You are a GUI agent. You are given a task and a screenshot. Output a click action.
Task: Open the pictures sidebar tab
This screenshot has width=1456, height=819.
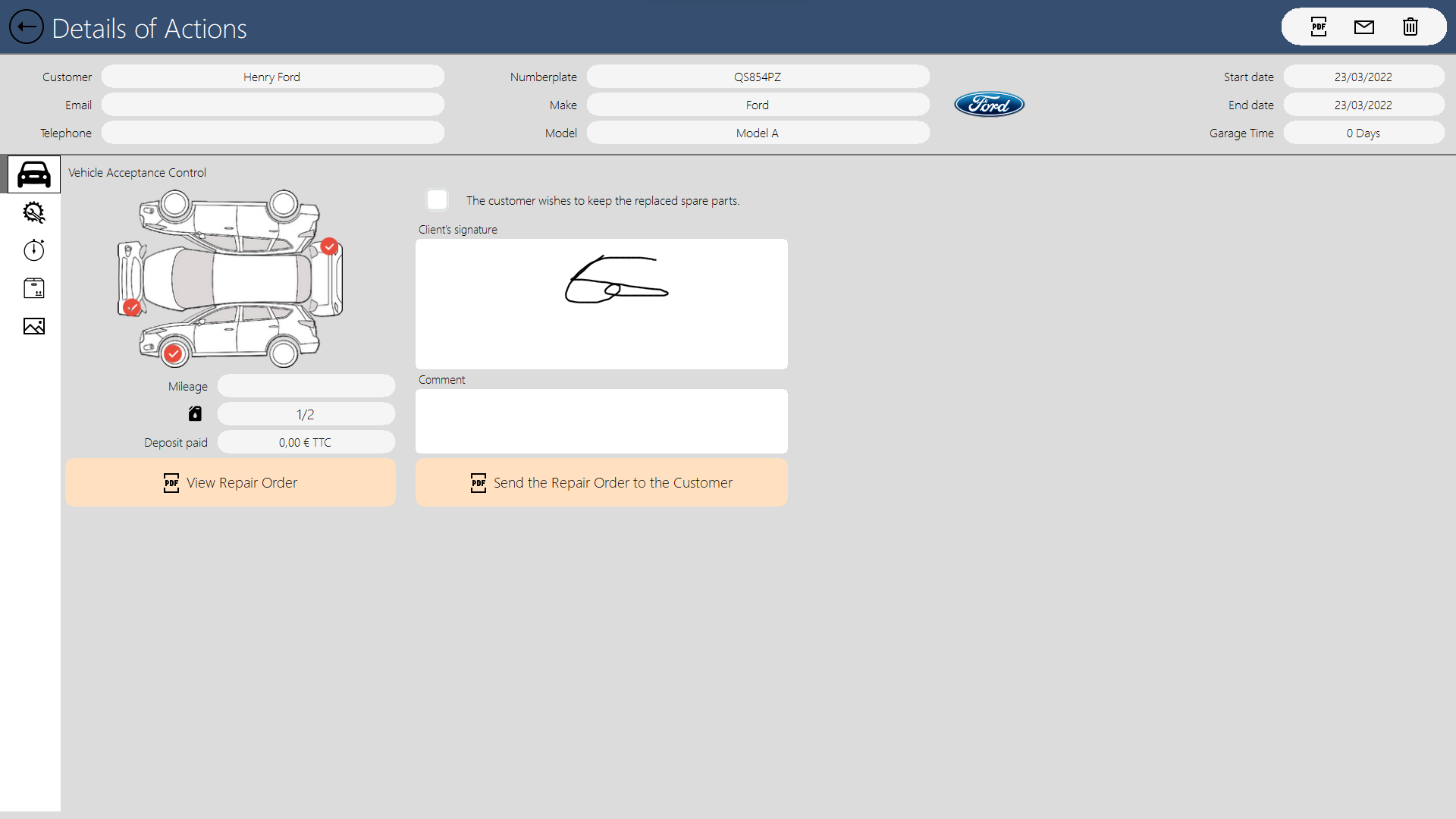(34, 326)
